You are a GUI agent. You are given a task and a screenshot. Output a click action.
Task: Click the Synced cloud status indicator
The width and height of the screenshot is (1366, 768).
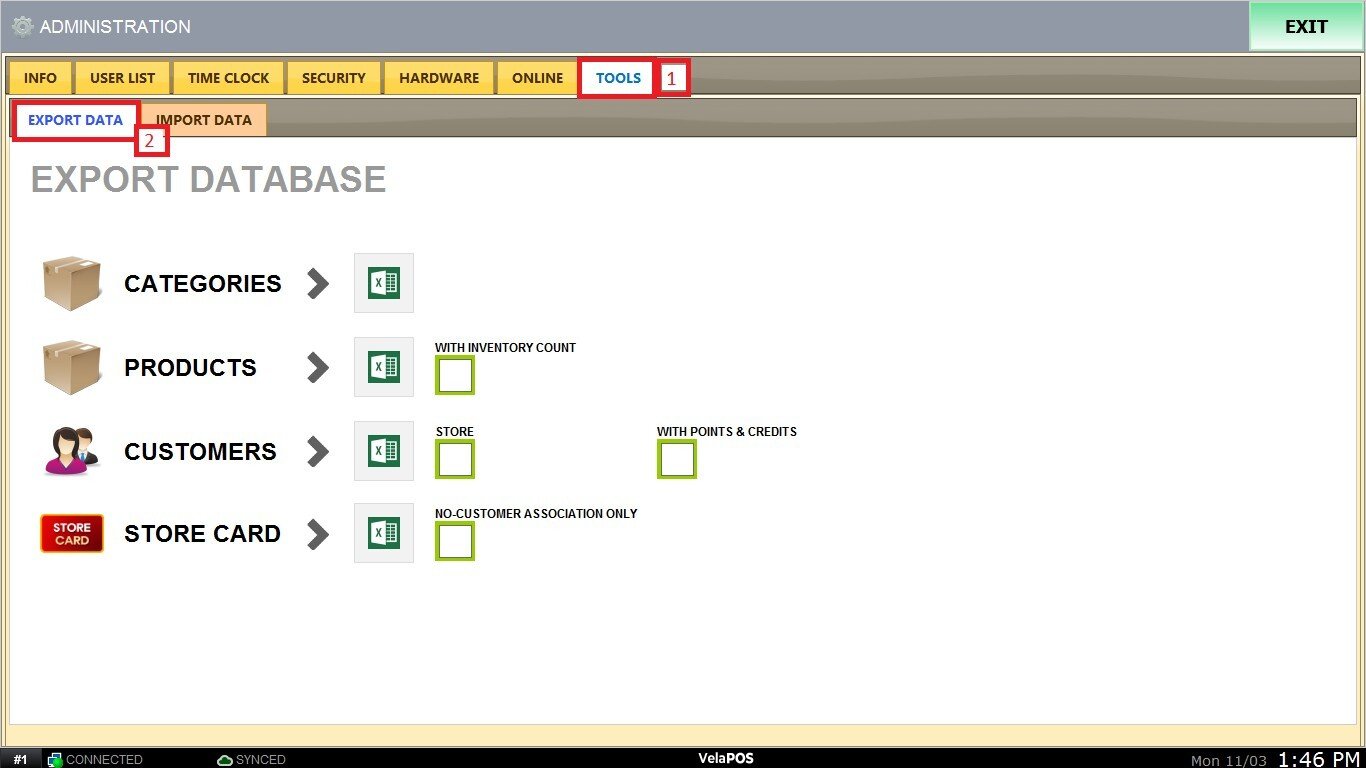[251, 760]
